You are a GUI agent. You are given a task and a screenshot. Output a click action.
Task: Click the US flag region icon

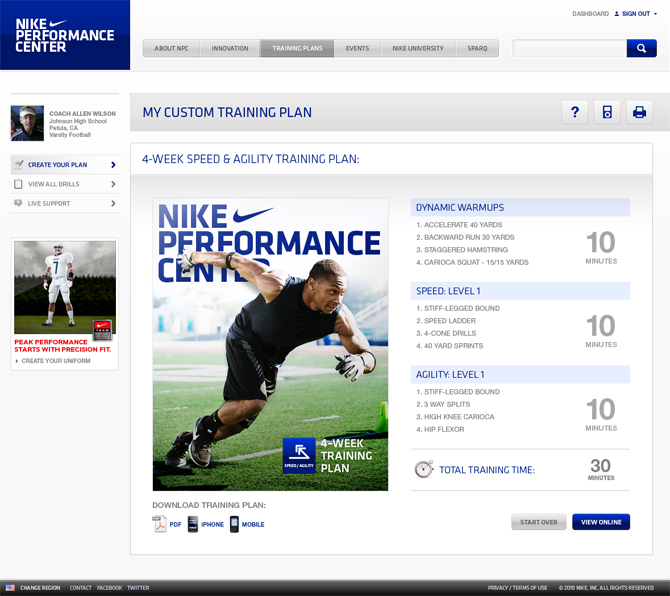(10, 587)
